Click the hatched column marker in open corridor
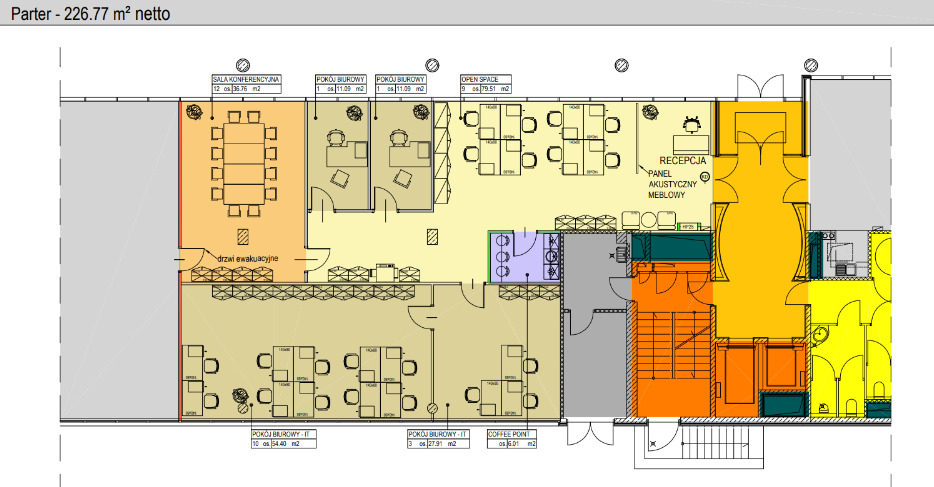 click(432, 237)
